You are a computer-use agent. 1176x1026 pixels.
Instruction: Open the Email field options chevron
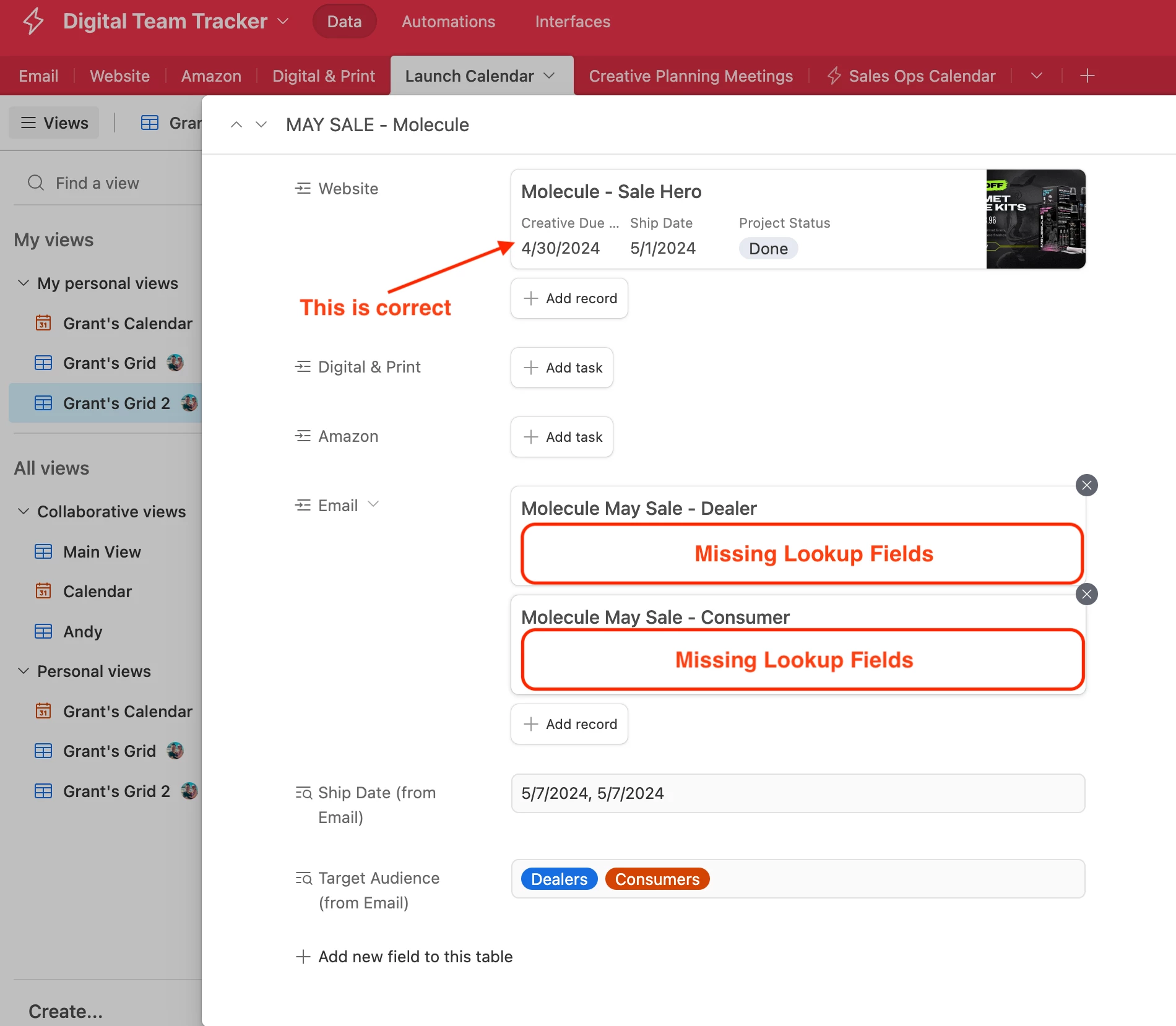(x=373, y=504)
